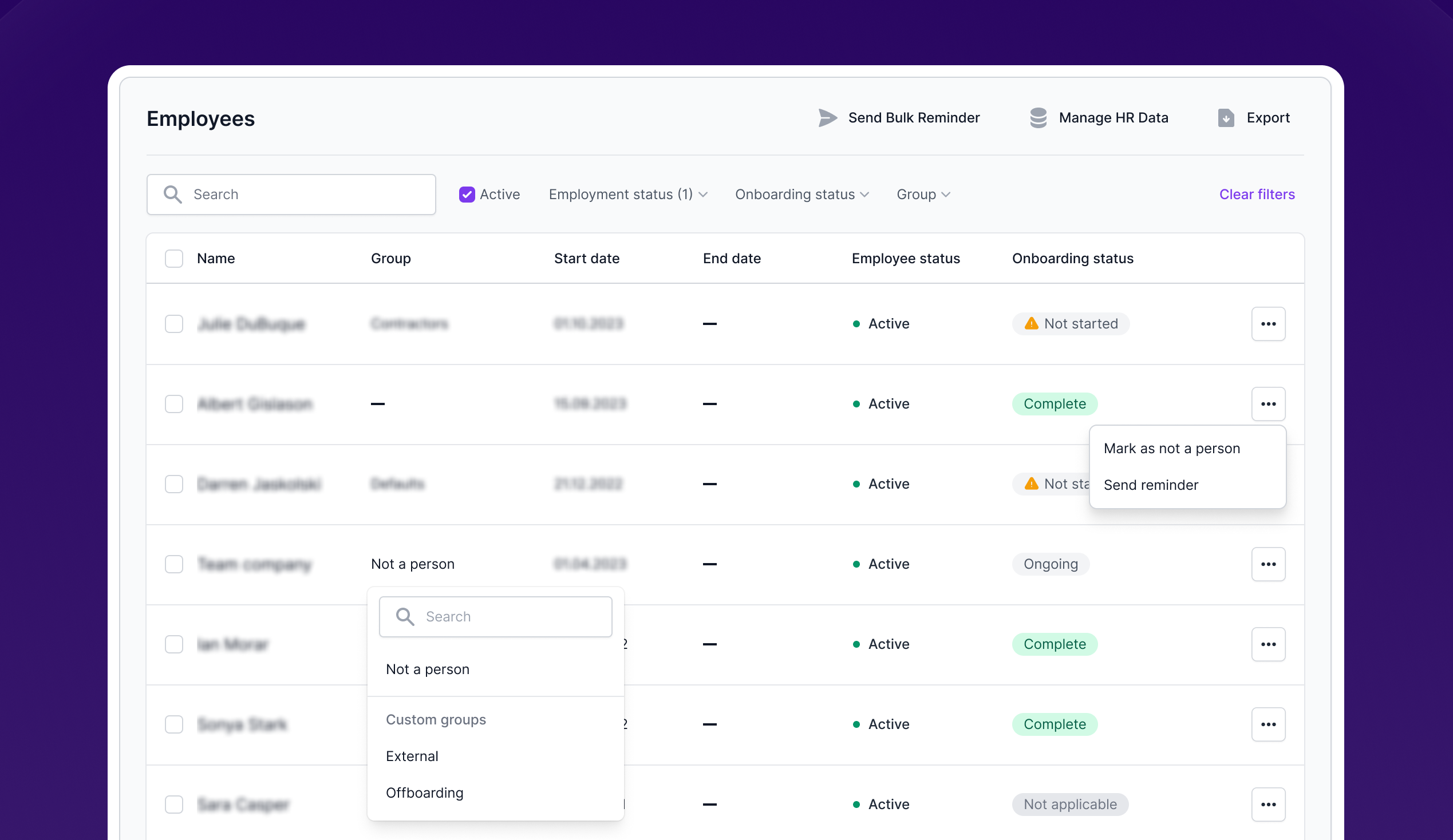Click the Clear filters link
Image resolution: width=1453 pixels, height=840 pixels.
pyautogui.click(x=1257, y=194)
